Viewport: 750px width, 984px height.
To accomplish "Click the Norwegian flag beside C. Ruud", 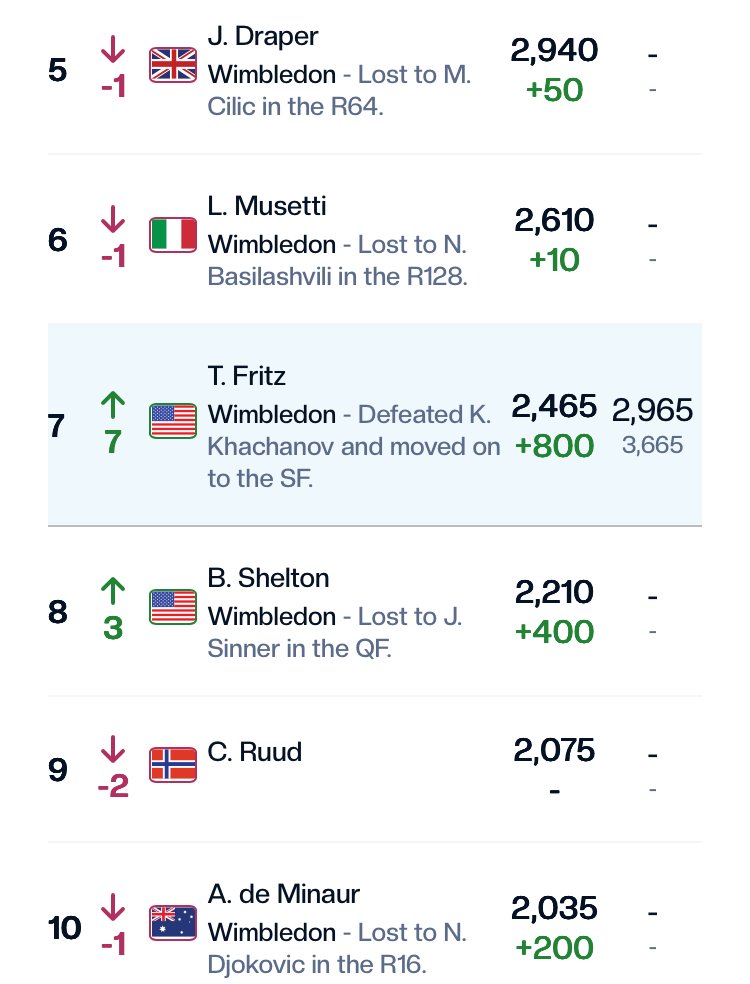I will pyautogui.click(x=173, y=765).
